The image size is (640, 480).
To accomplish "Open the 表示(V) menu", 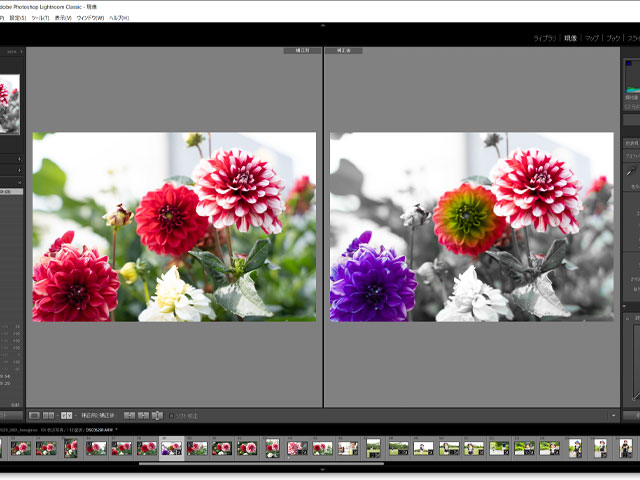I will pos(63,17).
